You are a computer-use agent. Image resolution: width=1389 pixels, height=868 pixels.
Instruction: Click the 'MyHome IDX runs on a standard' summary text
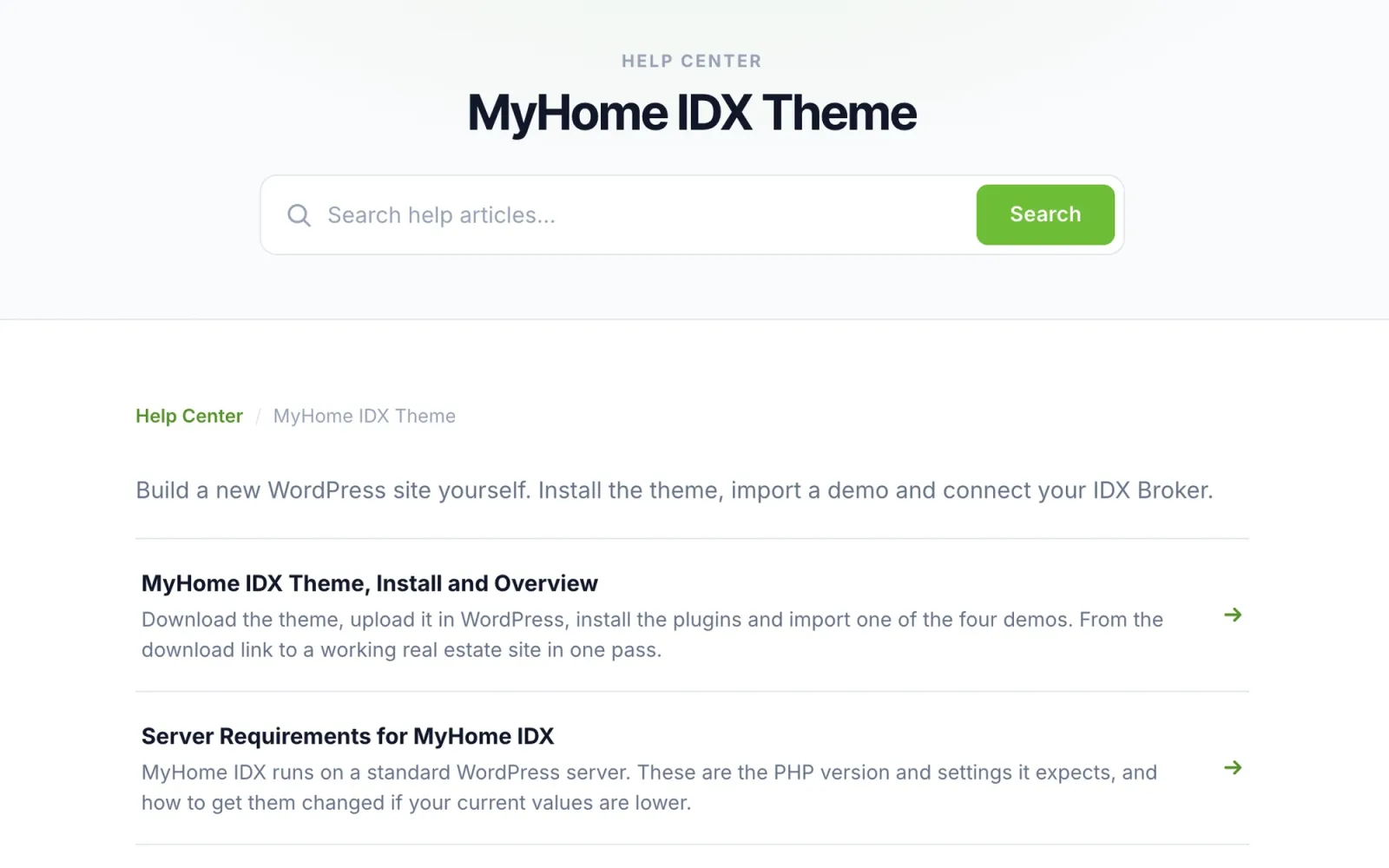click(x=649, y=787)
